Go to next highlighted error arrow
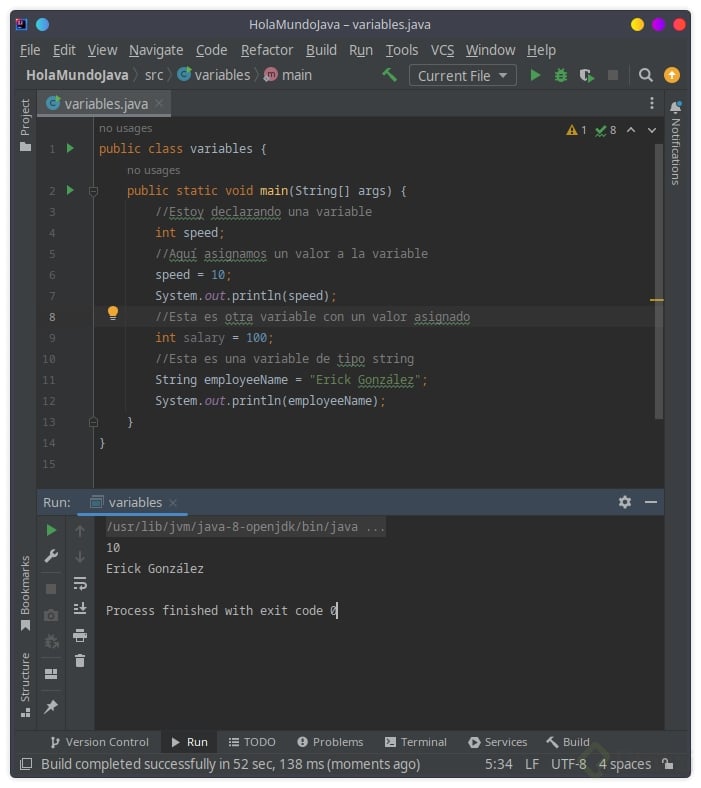This screenshot has width=701, height=788. click(652, 130)
